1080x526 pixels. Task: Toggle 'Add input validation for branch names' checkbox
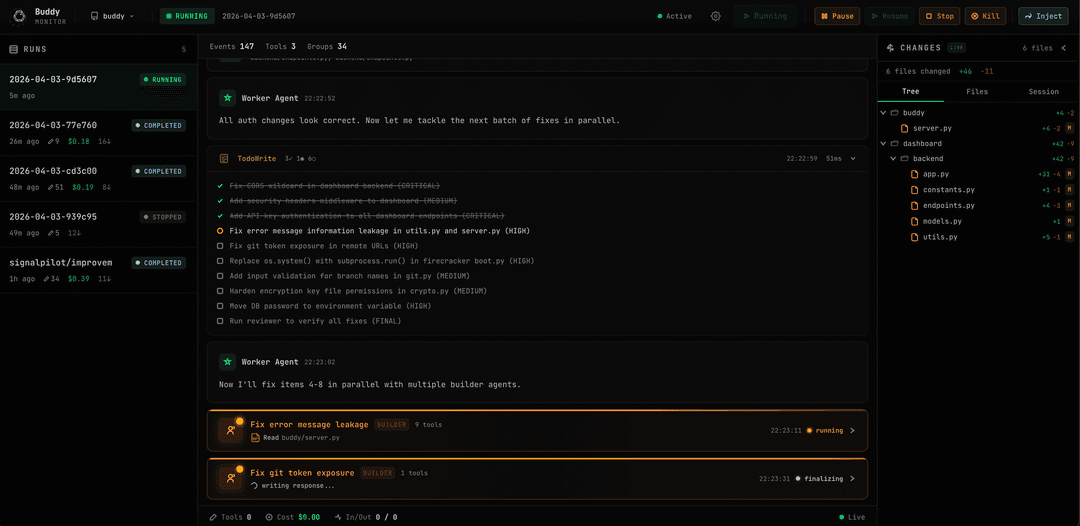click(220, 276)
